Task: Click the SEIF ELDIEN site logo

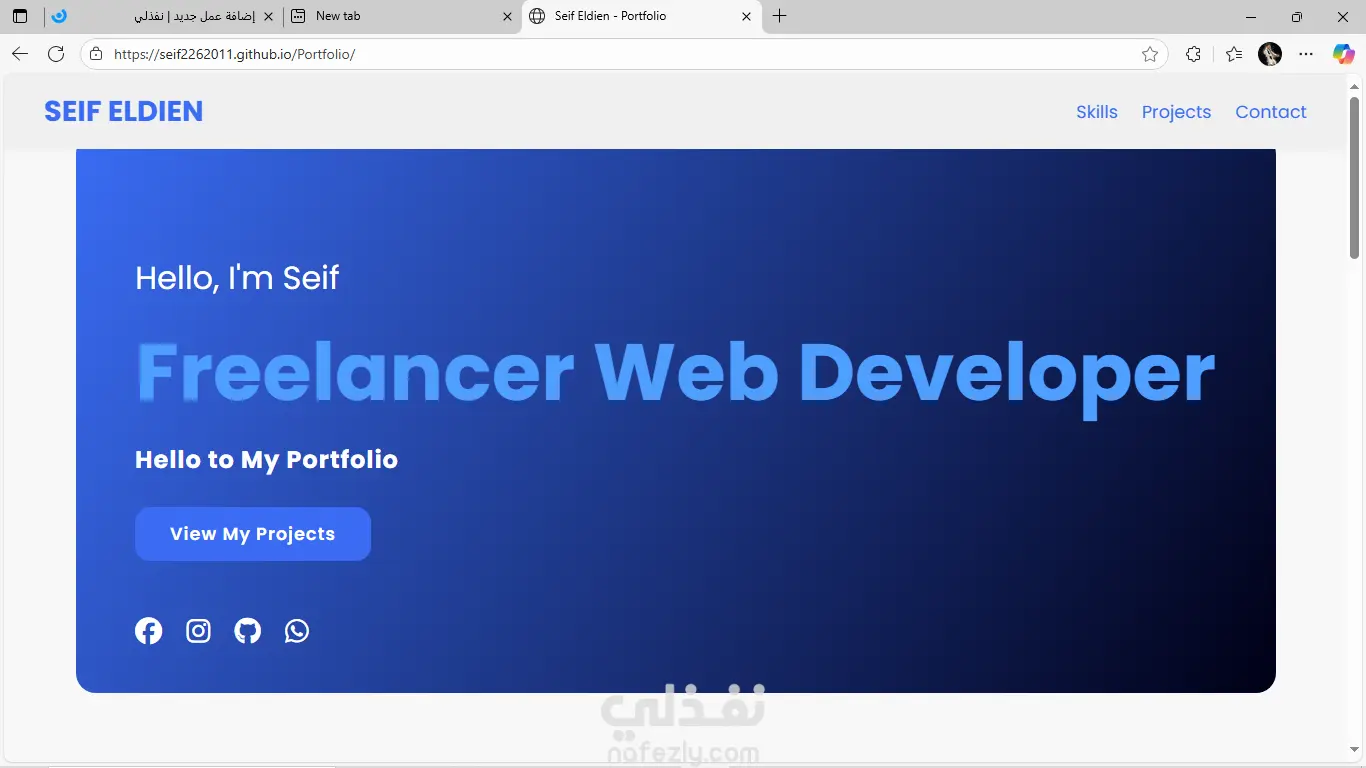Action: (124, 111)
